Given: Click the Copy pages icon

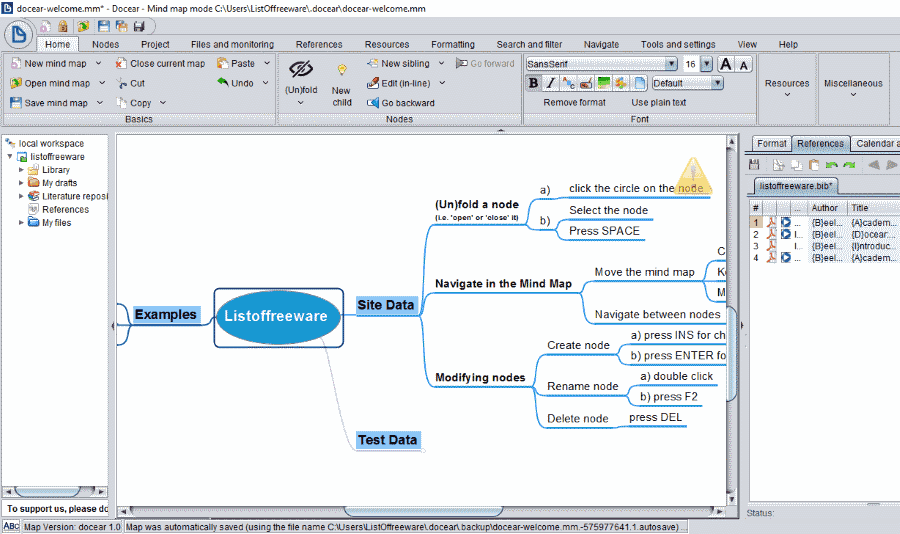Looking at the screenshot, I should 122,103.
